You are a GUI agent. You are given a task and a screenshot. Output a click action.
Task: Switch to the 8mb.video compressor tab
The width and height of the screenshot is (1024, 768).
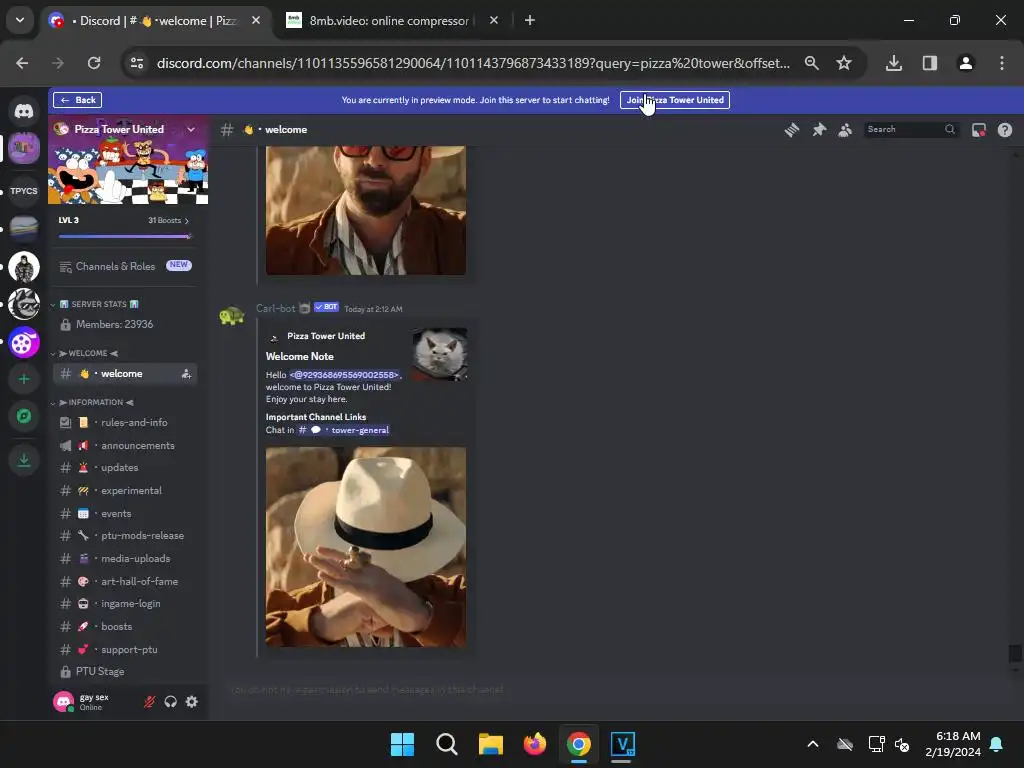[x=390, y=21]
